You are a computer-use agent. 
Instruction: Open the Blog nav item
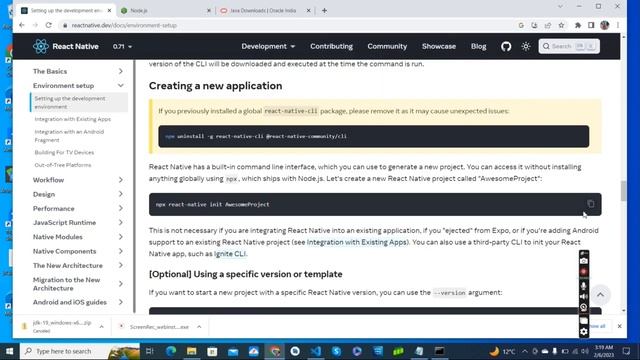click(x=478, y=47)
